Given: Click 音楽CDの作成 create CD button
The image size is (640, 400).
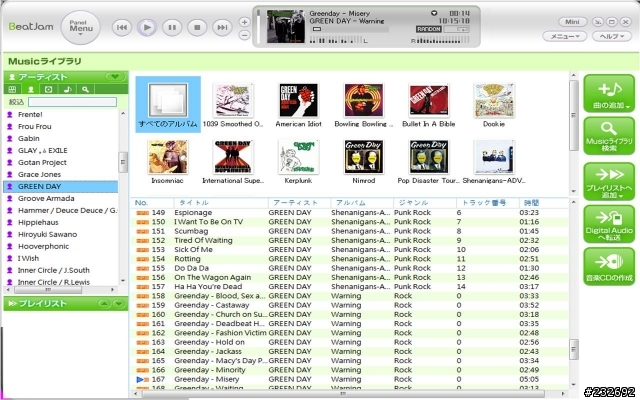Looking at the screenshot, I should pyautogui.click(x=609, y=267).
